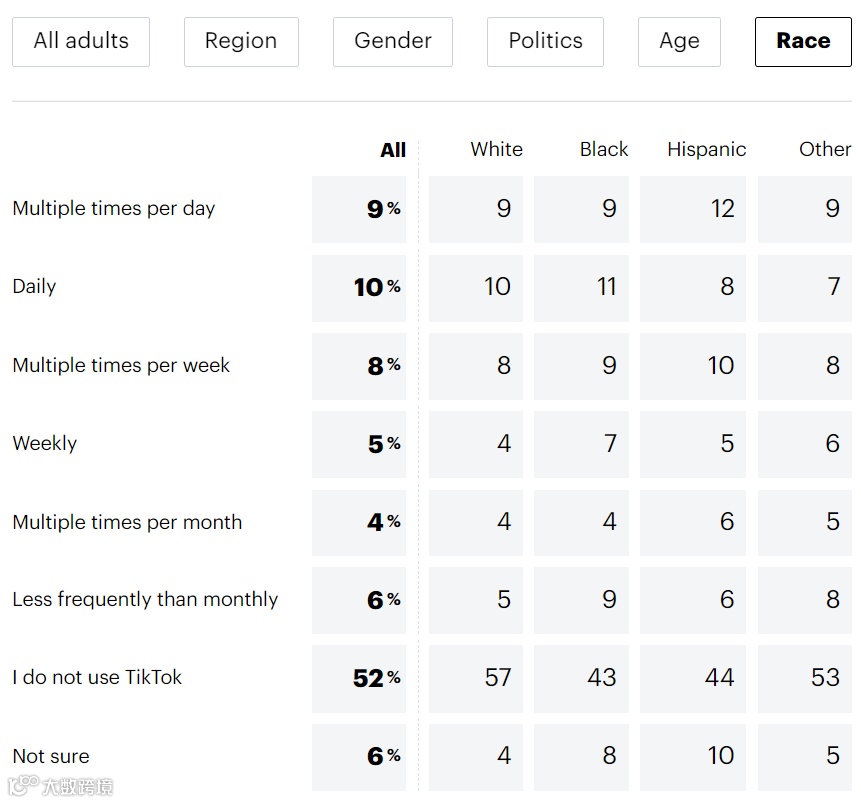The height and width of the screenshot is (803, 861).
Task: Click the 52% All value cell
Action: (x=359, y=678)
